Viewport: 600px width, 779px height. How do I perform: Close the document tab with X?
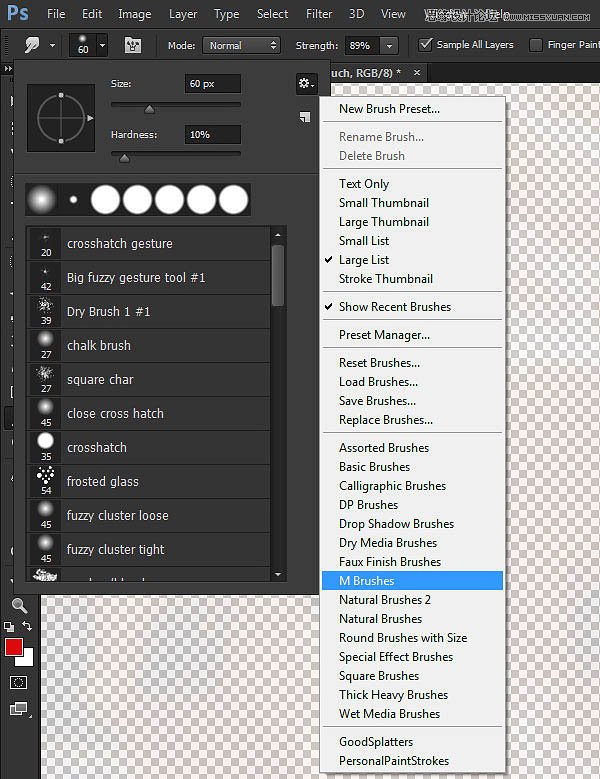(417, 73)
